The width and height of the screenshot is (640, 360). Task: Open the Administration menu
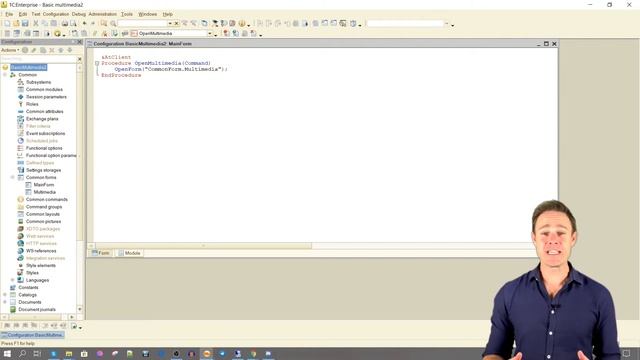coord(102,14)
